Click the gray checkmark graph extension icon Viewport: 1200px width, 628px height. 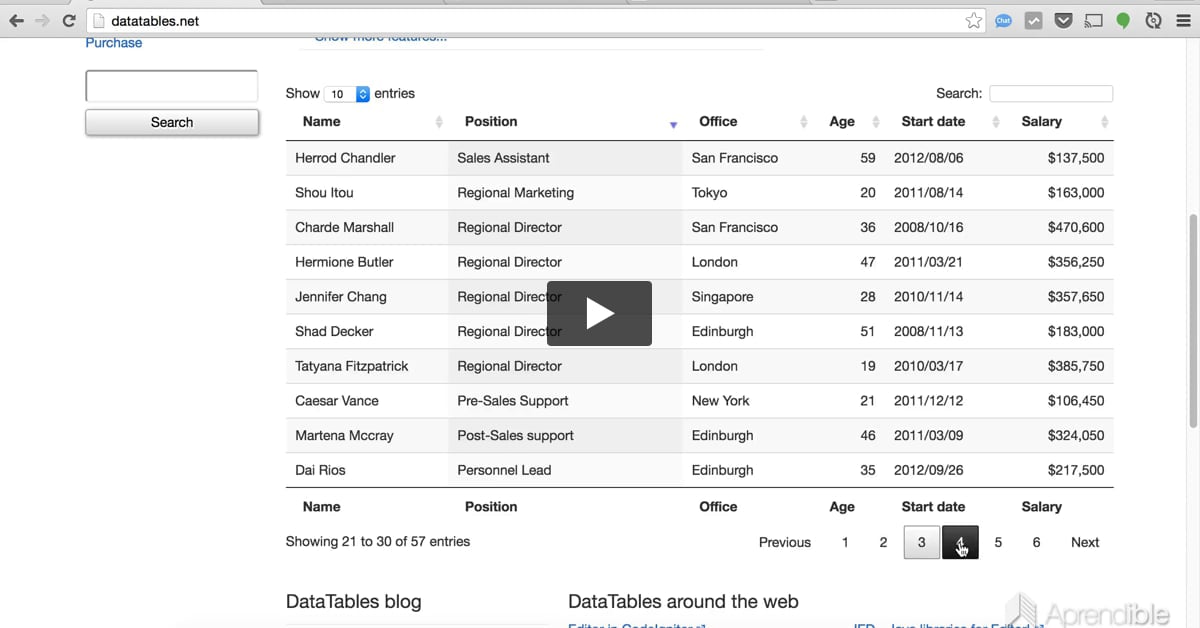(x=1034, y=20)
